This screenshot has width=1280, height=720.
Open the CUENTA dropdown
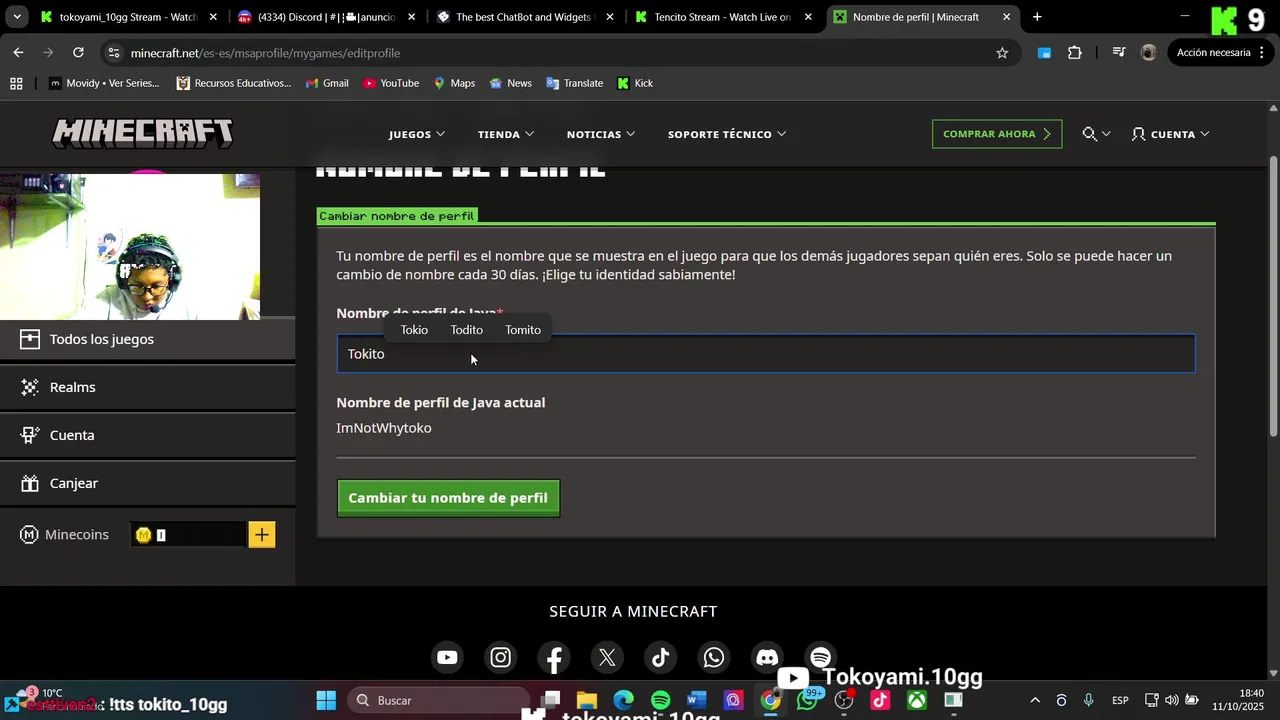coord(1170,134)
